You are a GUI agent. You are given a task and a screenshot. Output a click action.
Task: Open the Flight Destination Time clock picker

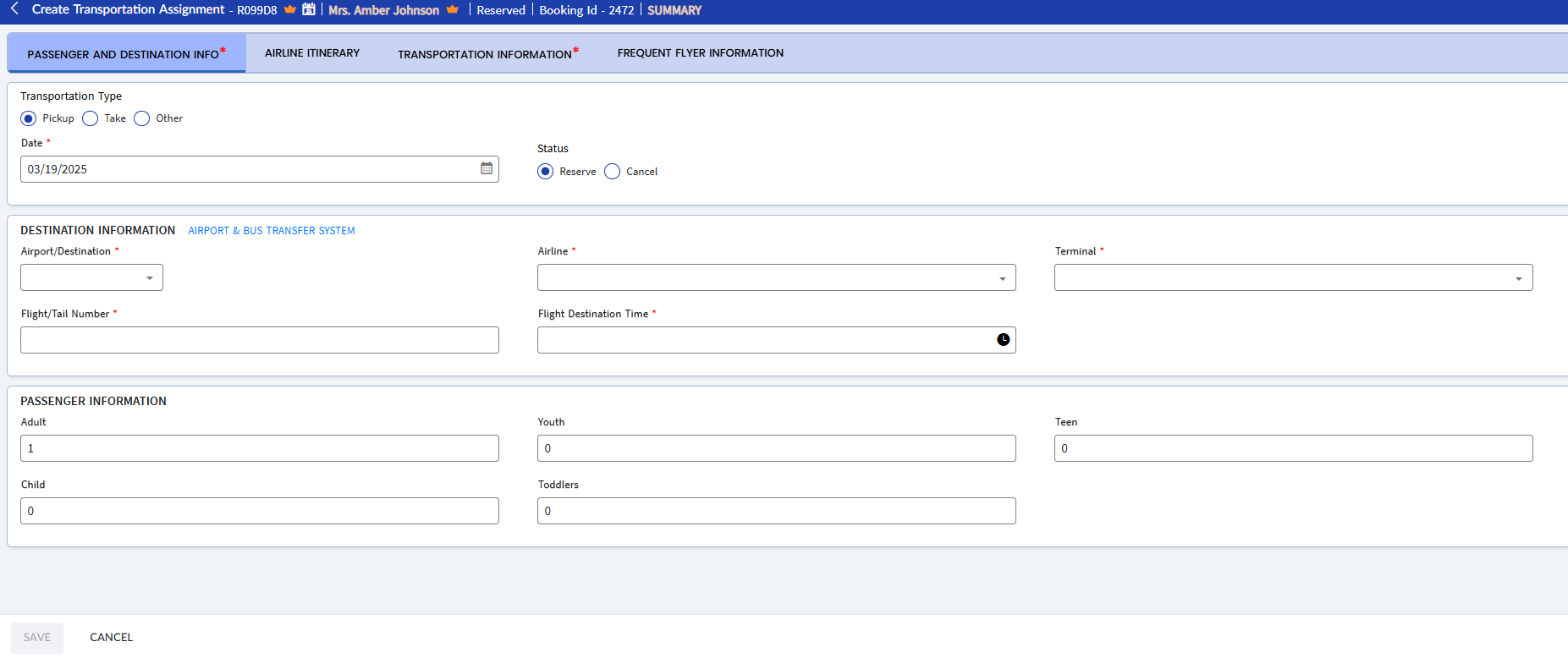click(1003, 339)
